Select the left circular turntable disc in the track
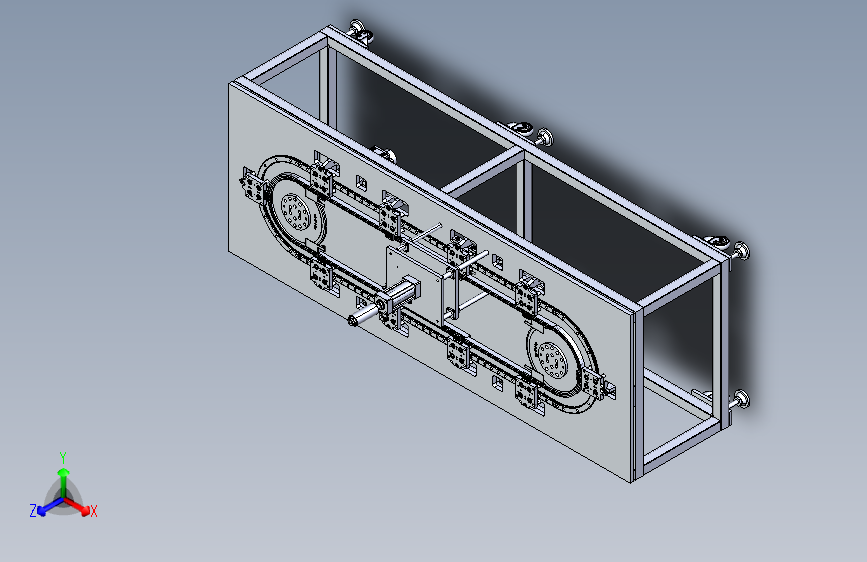The width and height of the screenshot is (867, 562). point(295,212)
